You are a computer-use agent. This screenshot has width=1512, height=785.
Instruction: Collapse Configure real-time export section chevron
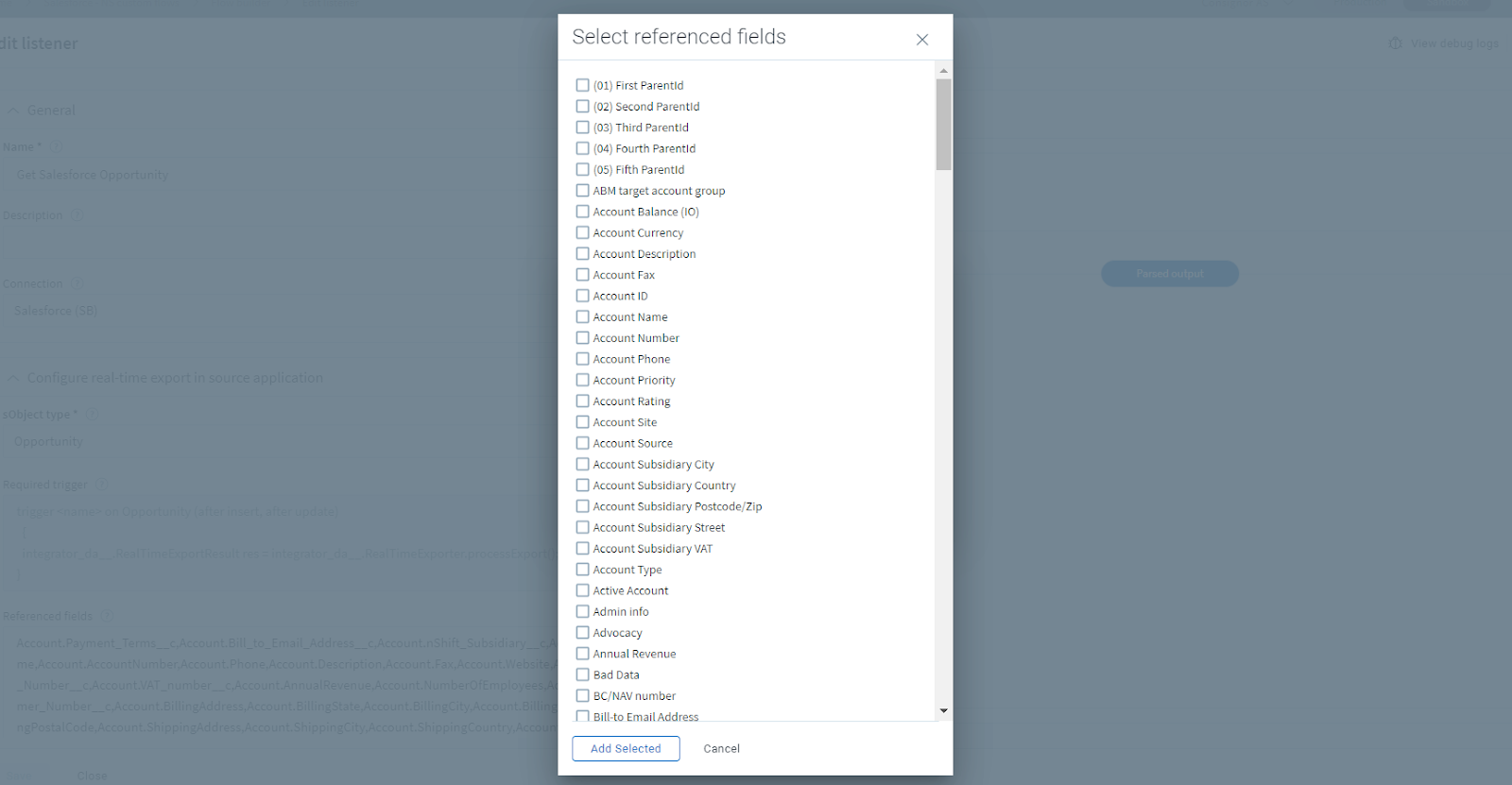tap(13, 378)
